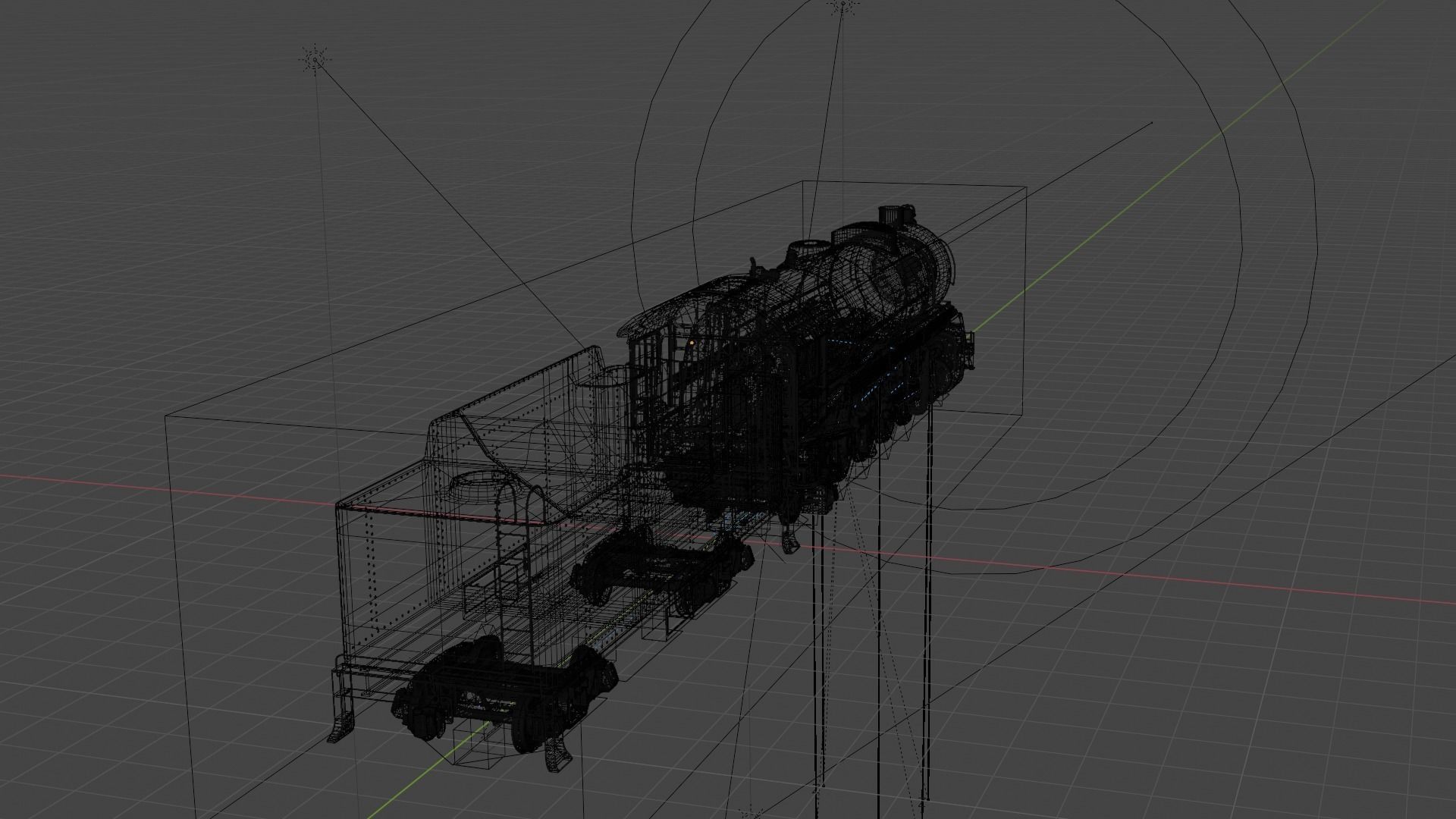Select the steam dome on the boiler top
The height and width of the screenshot is (819, 1456).
tap(809, 253)
